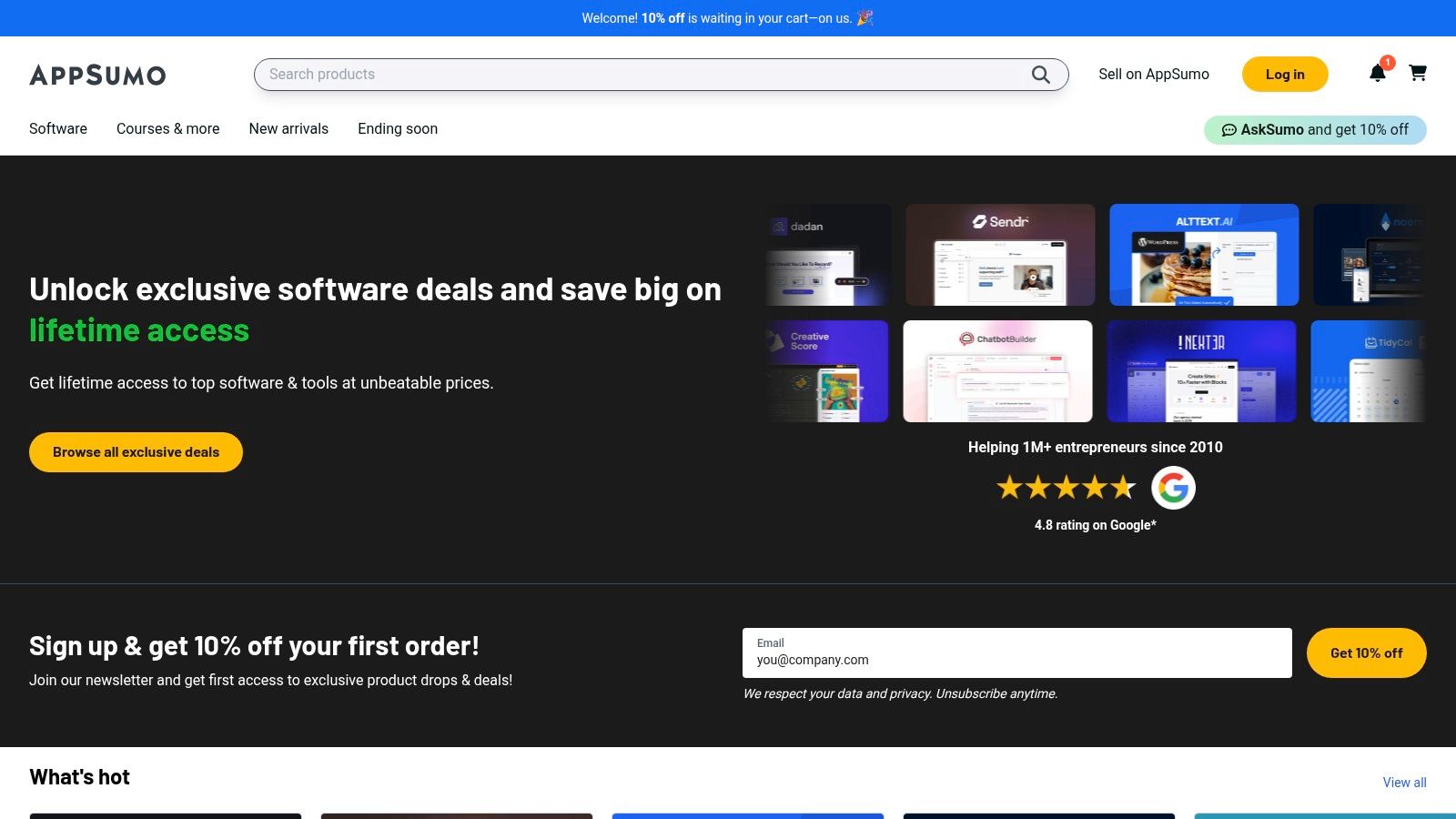This screenshot has width=1456, height=819.
Task: Click the Sell on AppSumo link
Action: [1154, 75]
